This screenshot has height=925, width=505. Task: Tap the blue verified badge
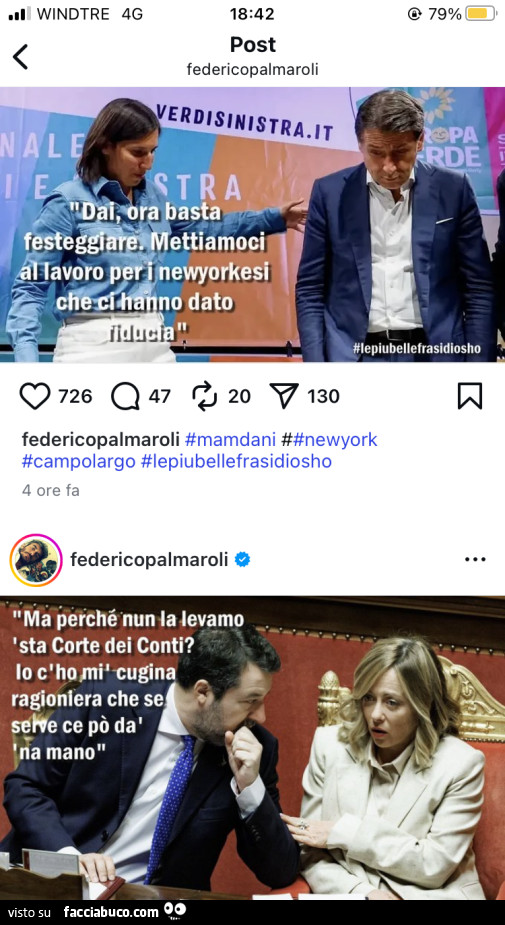click(242, 559)
